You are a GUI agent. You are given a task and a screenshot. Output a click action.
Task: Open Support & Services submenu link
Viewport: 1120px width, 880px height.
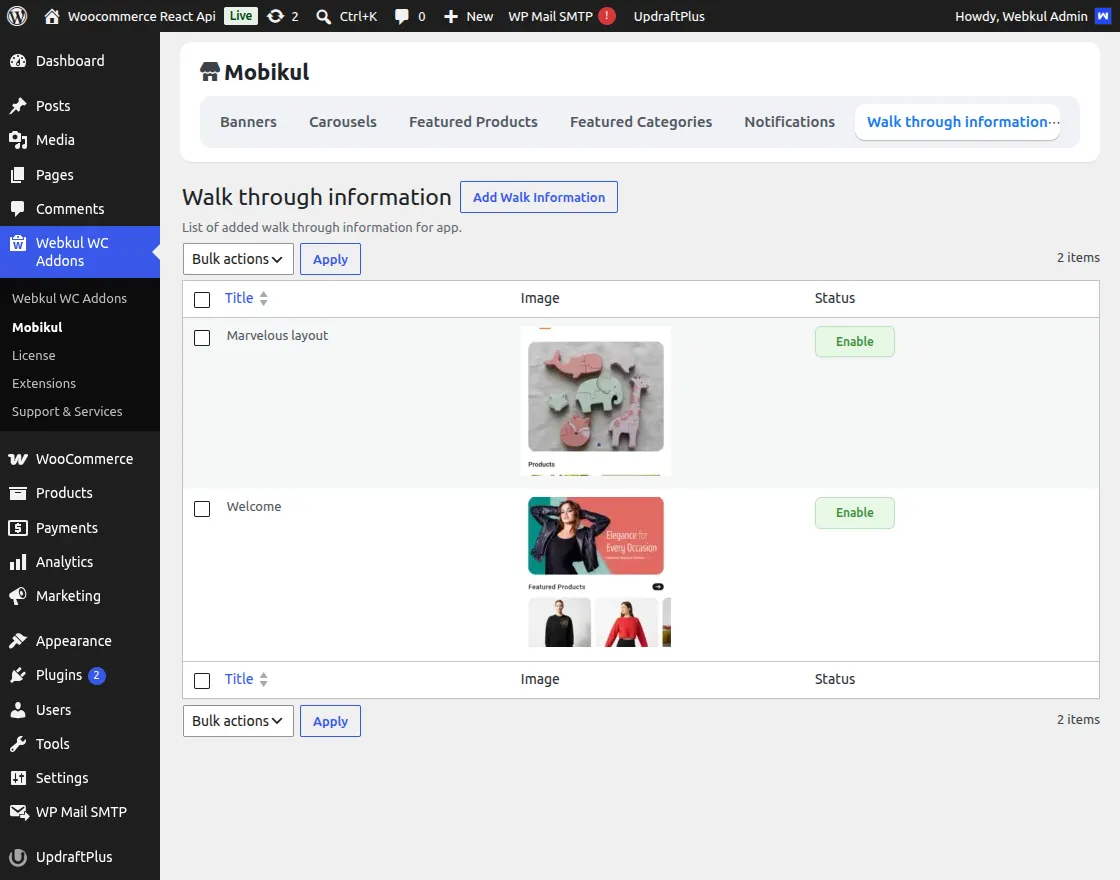pos(66,411)
